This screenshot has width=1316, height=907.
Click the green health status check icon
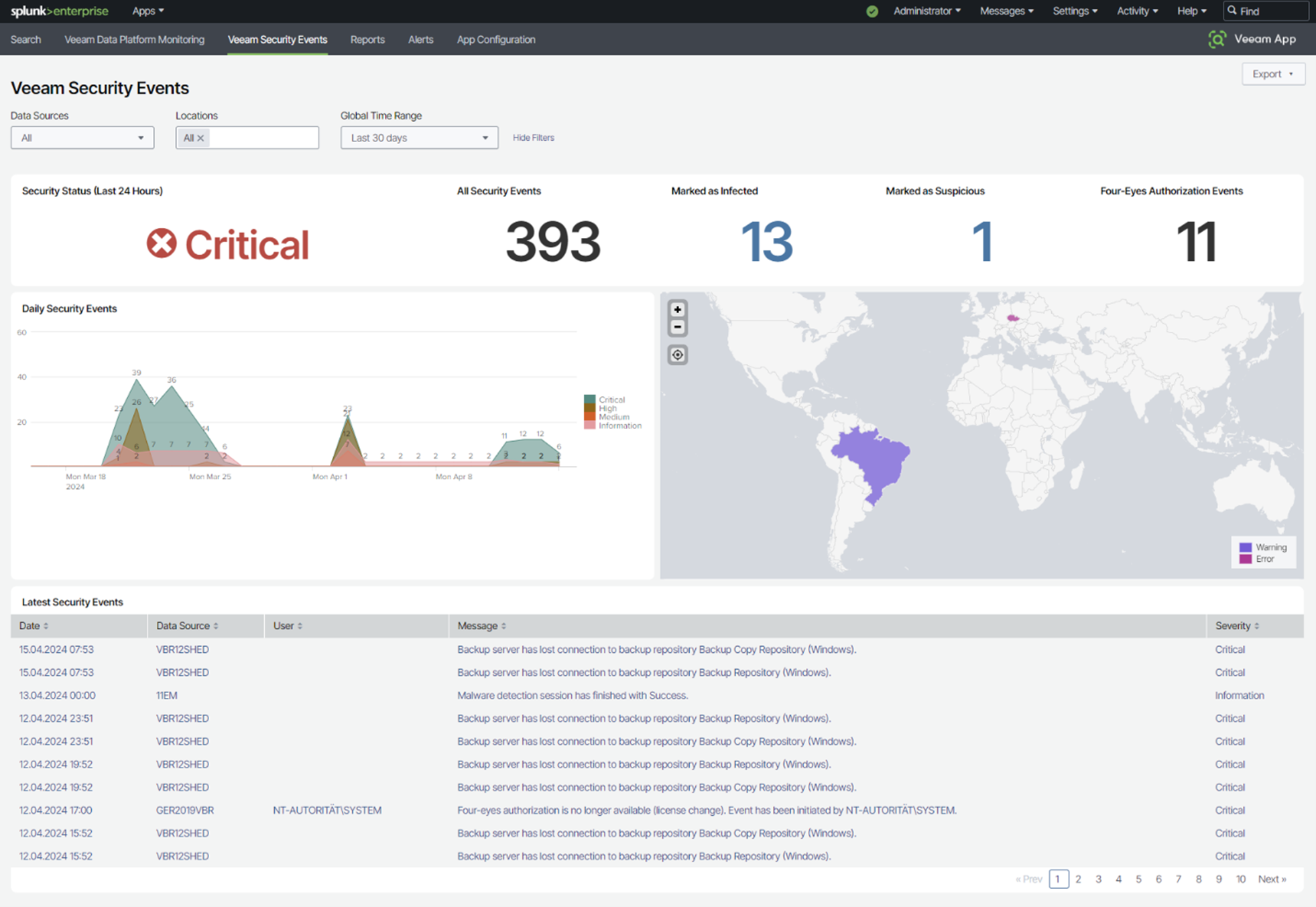click(x=872, y=11)
